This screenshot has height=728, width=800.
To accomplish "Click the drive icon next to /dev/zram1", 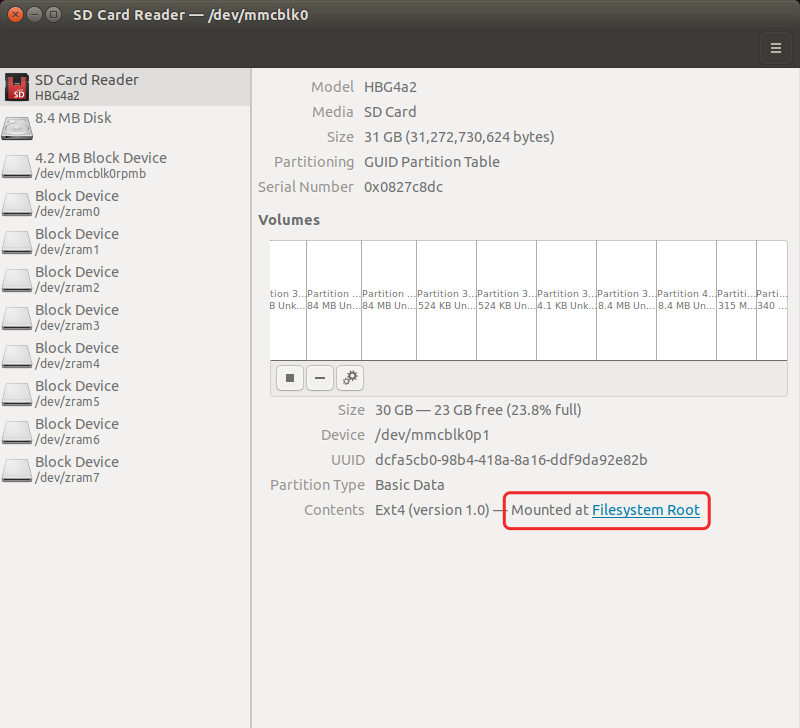I will 17,239.
